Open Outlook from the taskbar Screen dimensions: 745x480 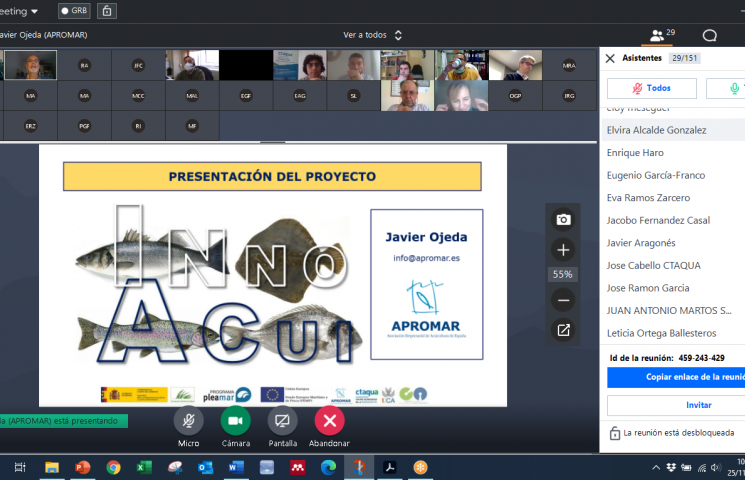pyautogui.click(x=205, y=468)
